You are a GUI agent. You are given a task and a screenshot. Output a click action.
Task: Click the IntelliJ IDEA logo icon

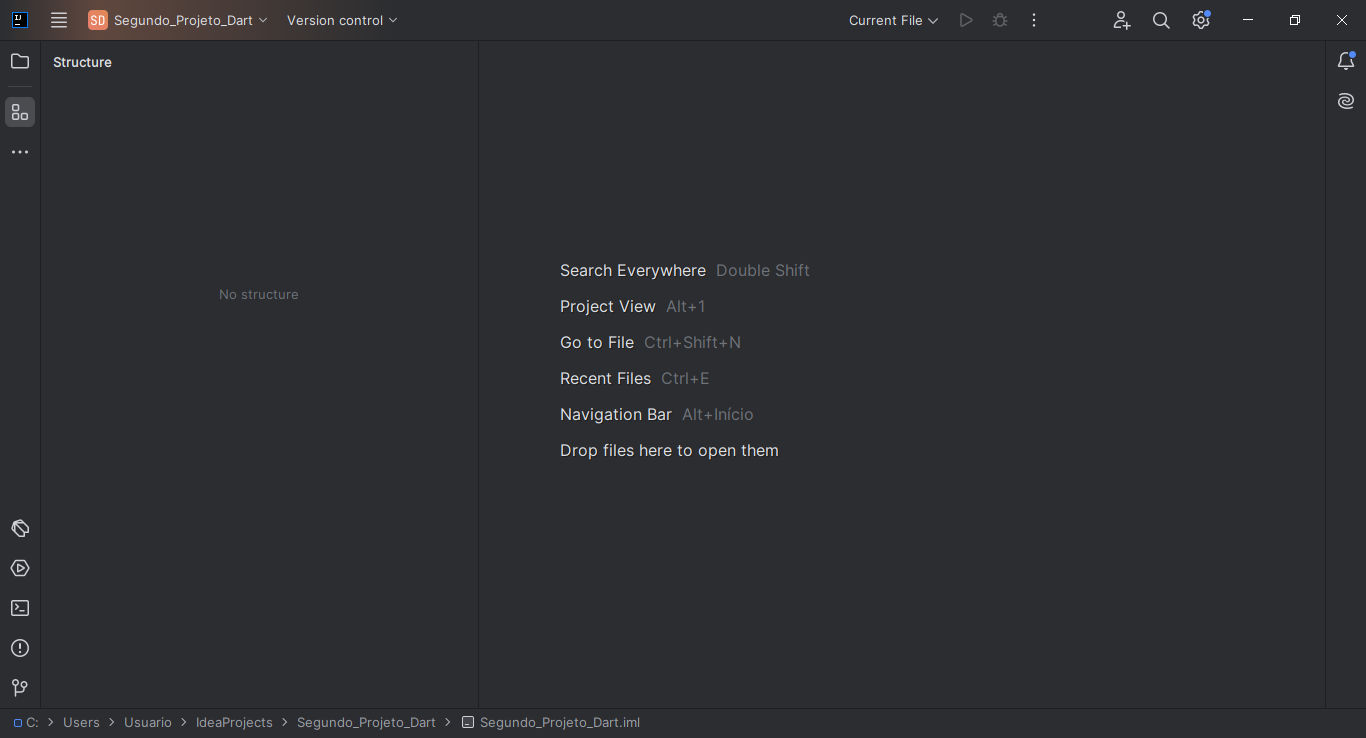pos(19,20)
